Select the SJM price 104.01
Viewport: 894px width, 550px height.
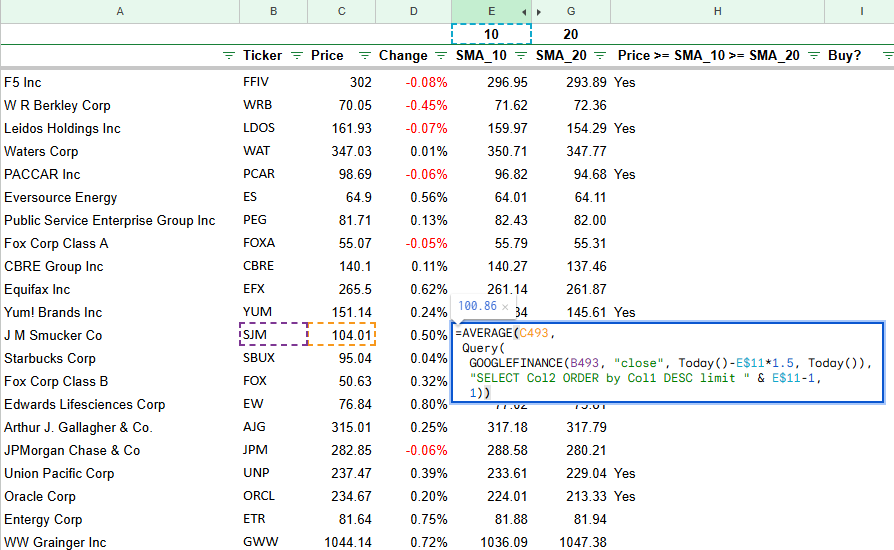coord(342,335)
